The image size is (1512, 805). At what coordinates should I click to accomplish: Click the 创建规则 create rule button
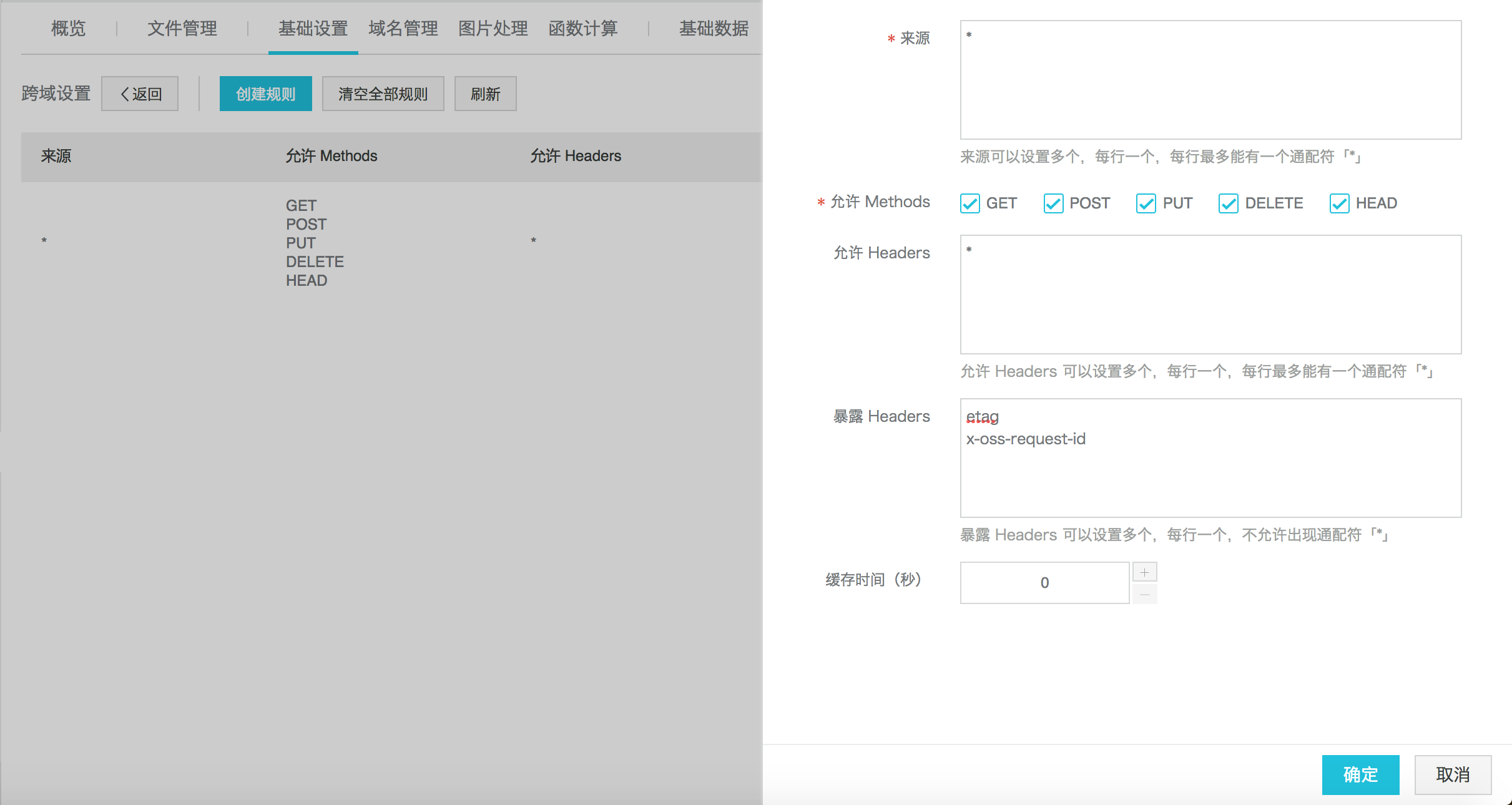coord(265,94)
